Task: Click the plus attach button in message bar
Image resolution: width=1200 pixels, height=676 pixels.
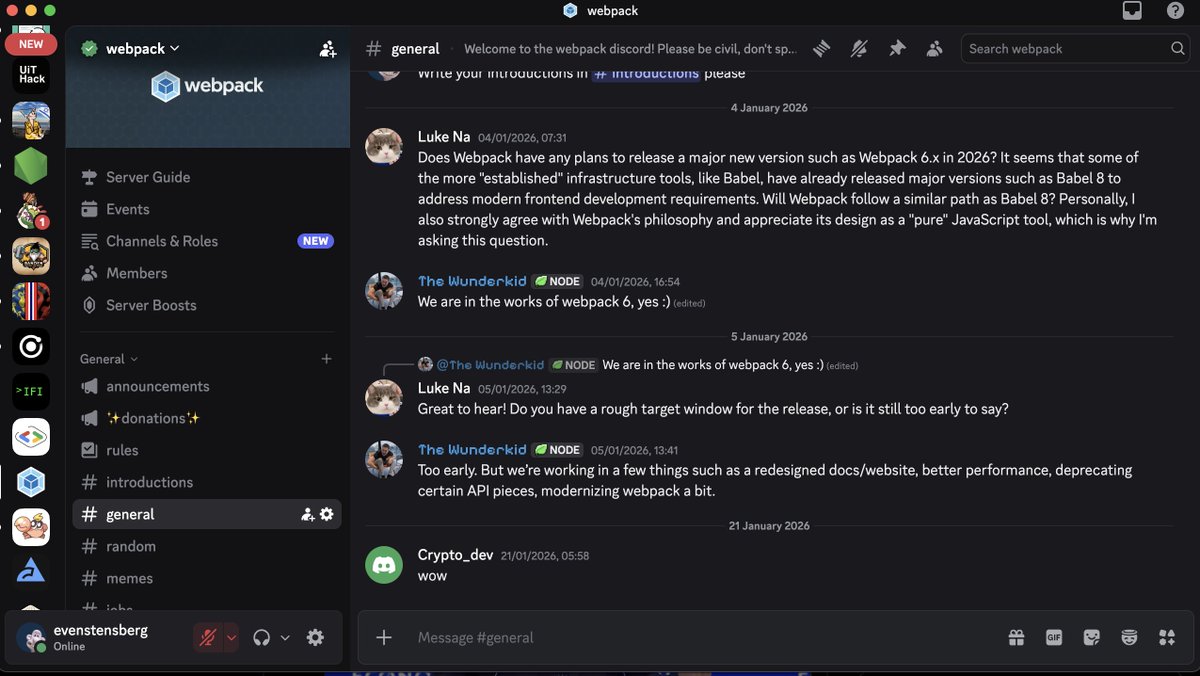Action: [384, 637]
